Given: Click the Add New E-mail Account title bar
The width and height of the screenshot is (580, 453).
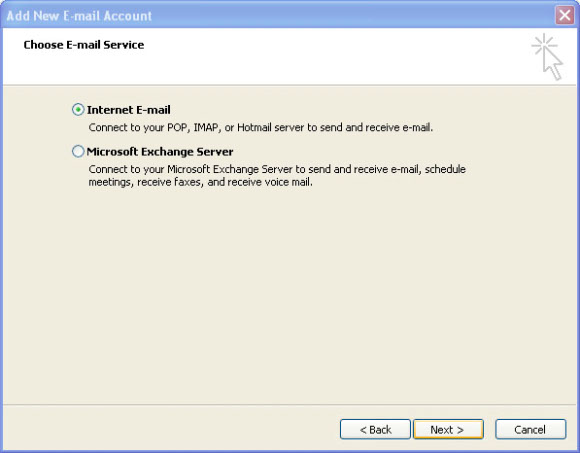Looking at the screenshot, I should point(277,16).
